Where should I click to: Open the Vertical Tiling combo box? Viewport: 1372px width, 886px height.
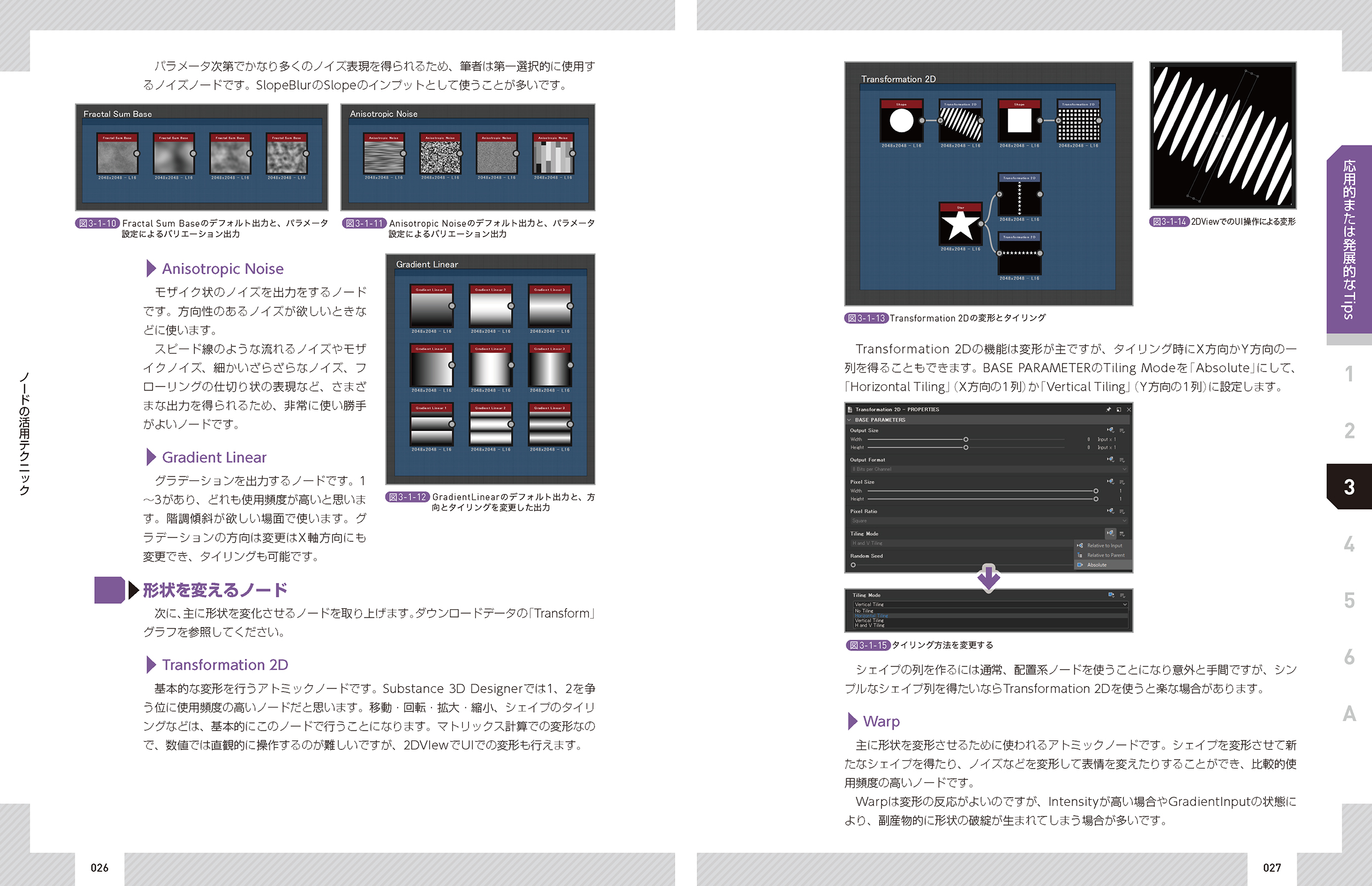pyautogui.click(x=989, y=605)
